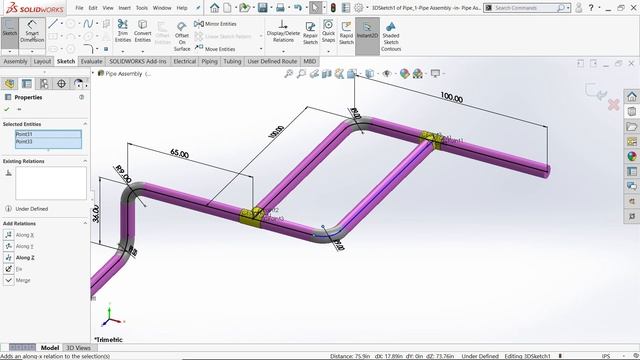Accept properties with green checkmark

point(7,109)
